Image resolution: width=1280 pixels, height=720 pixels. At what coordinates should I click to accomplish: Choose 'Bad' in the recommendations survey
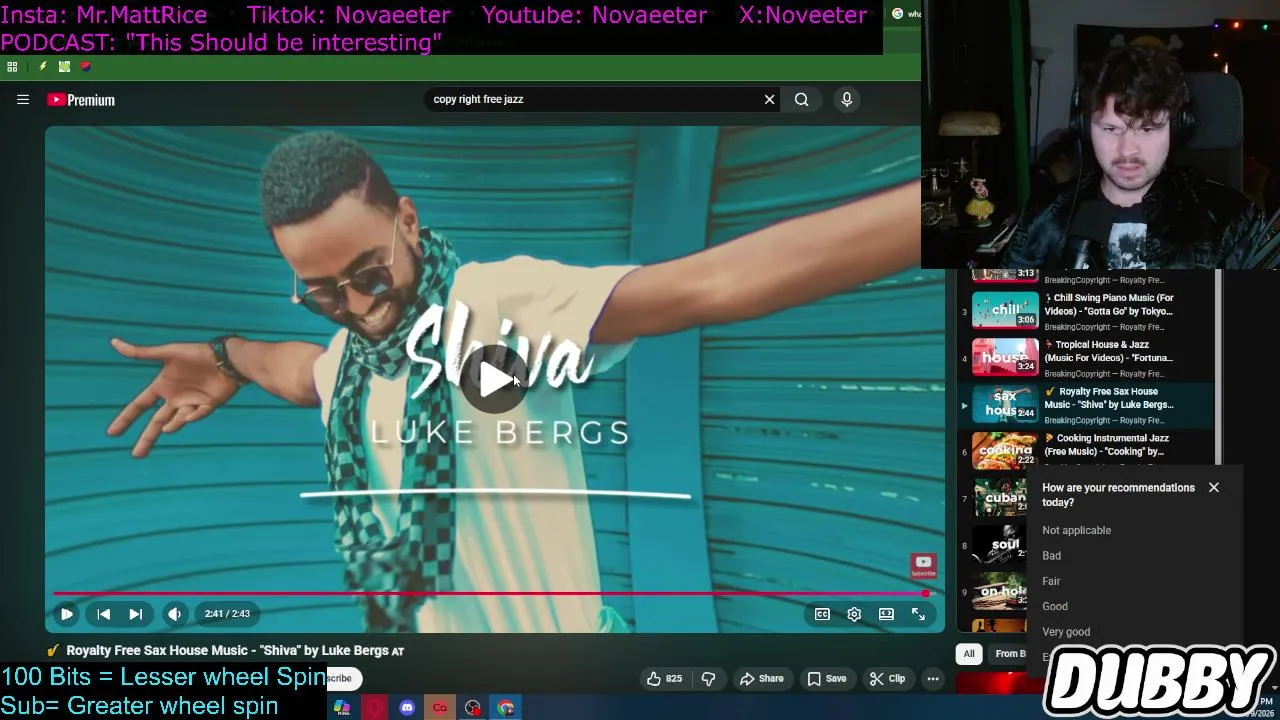1052,556
